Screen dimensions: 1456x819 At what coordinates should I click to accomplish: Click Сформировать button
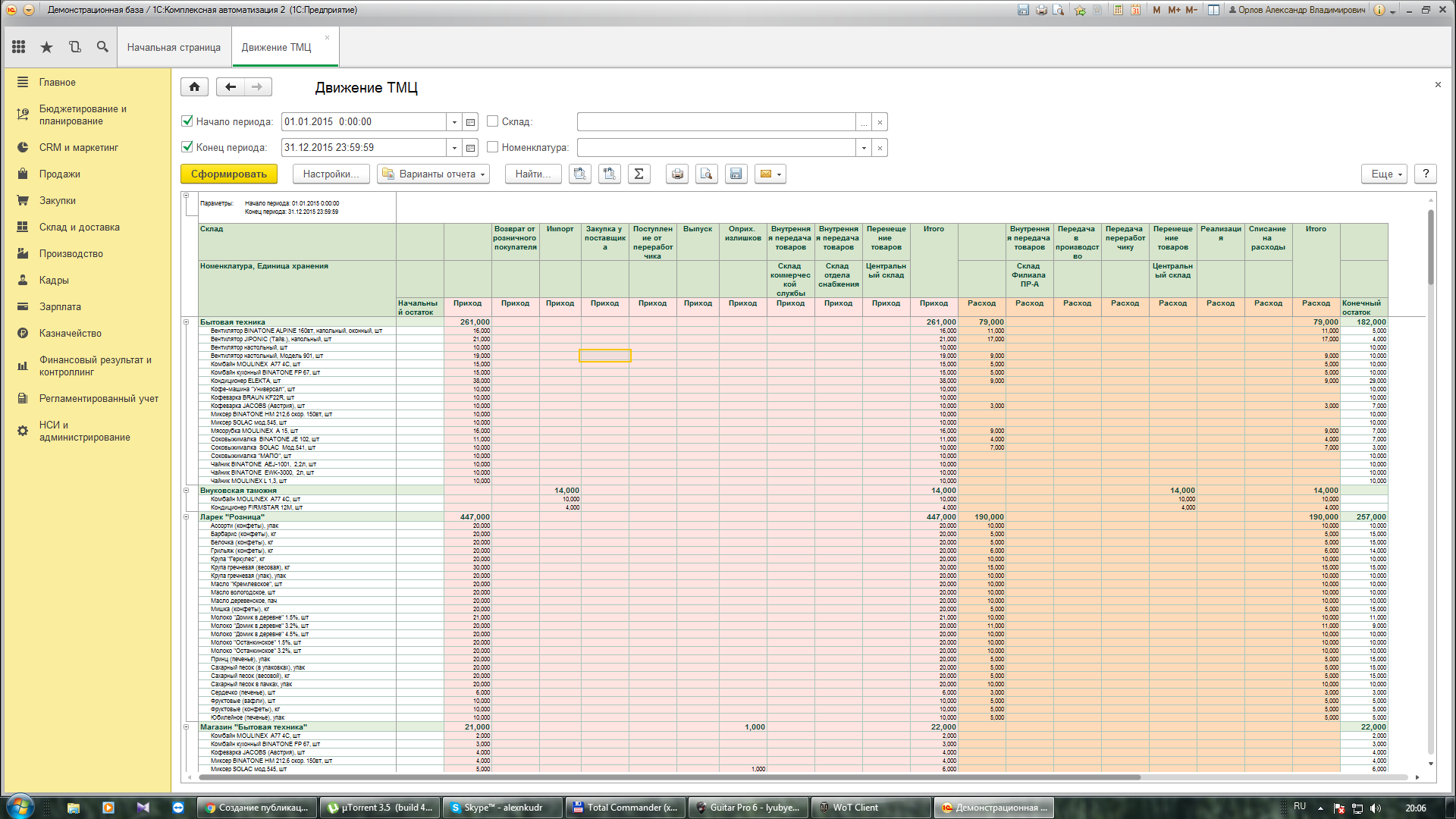coord(229,174)
